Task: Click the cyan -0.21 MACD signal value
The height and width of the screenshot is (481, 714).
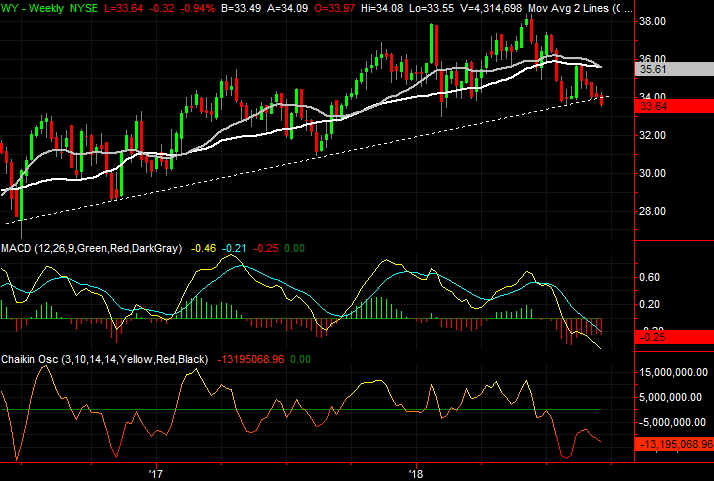Action: [x=234, y=248]
